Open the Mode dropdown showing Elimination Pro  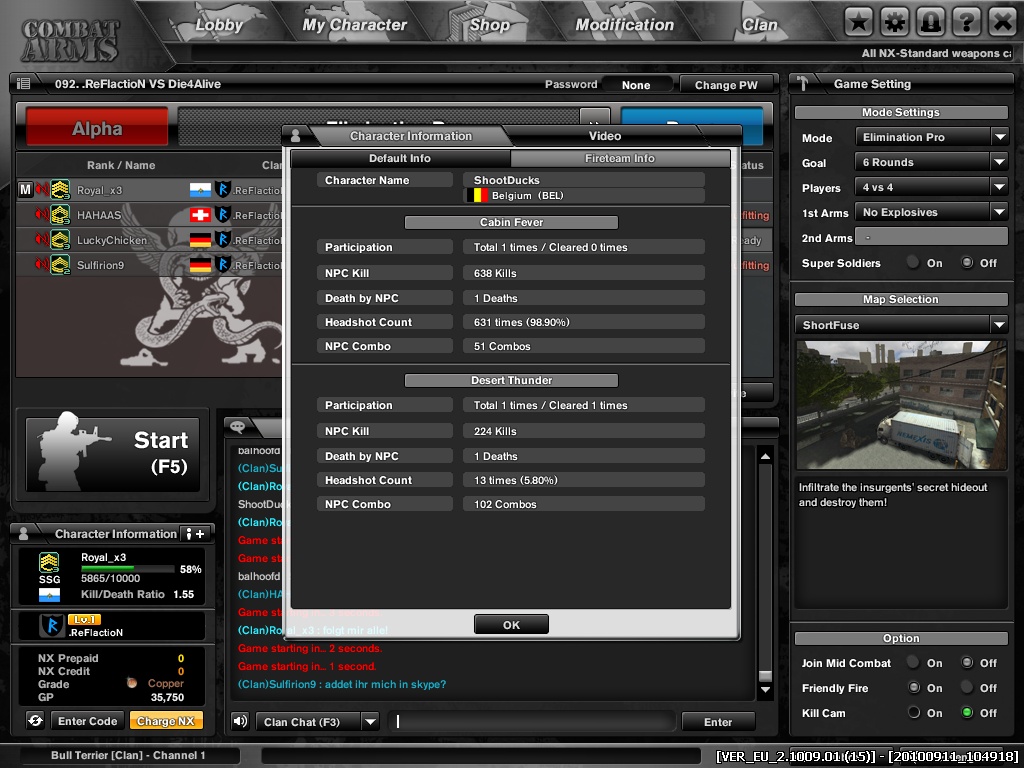pyautogui.click(x=931, y=137)
